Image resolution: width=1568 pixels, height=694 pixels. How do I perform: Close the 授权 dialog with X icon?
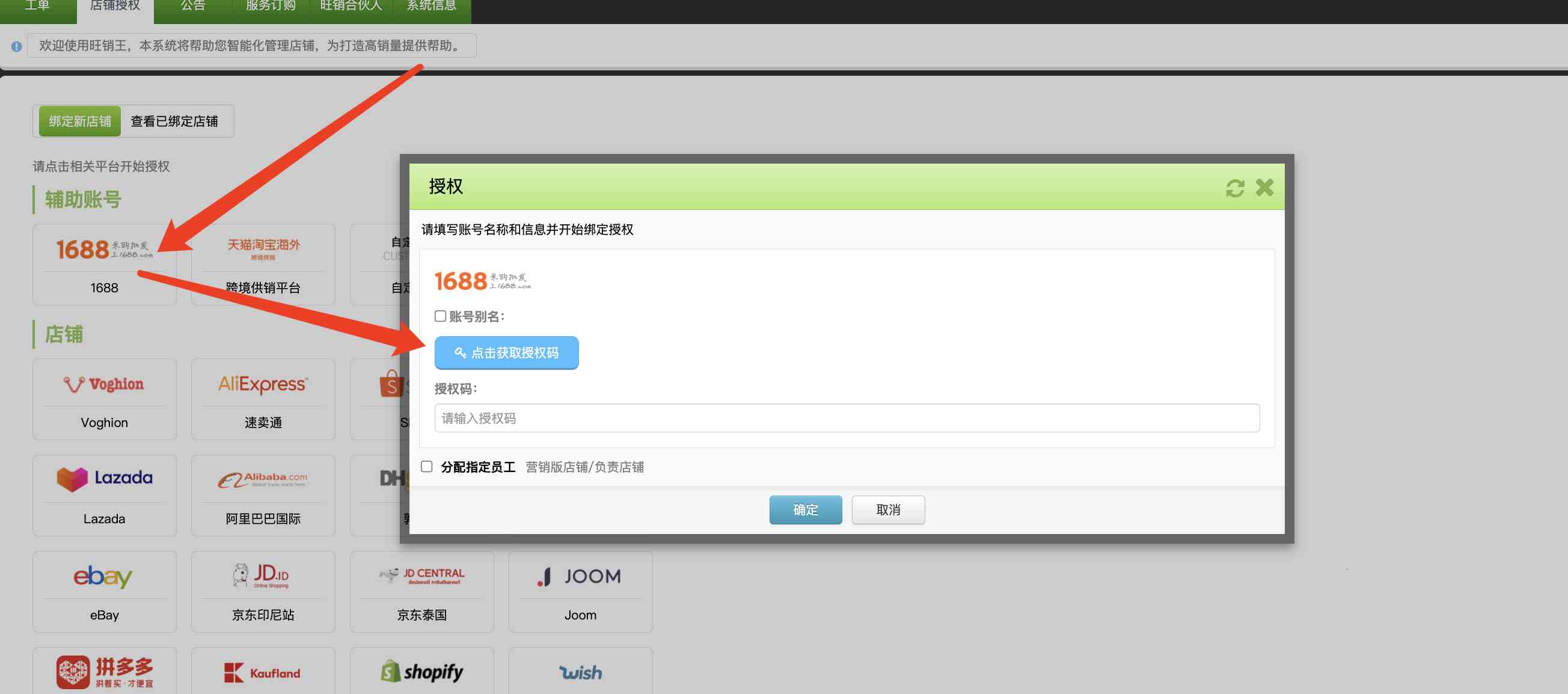point(1264,187)
